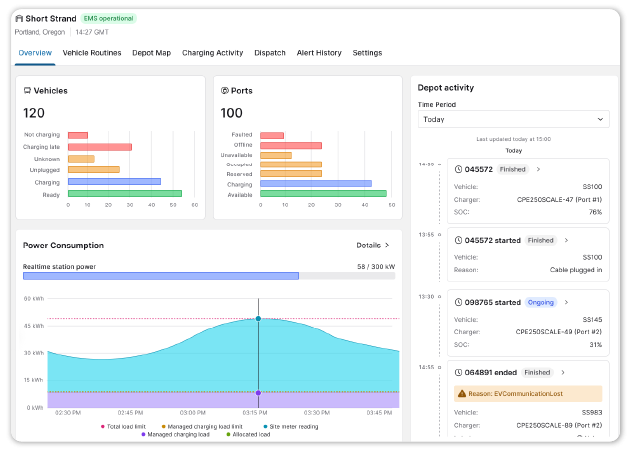The height and width of the screenshot is (450, 630).
Task: Click the clock icon on 045572 started
Action: [x=457, y=240]
